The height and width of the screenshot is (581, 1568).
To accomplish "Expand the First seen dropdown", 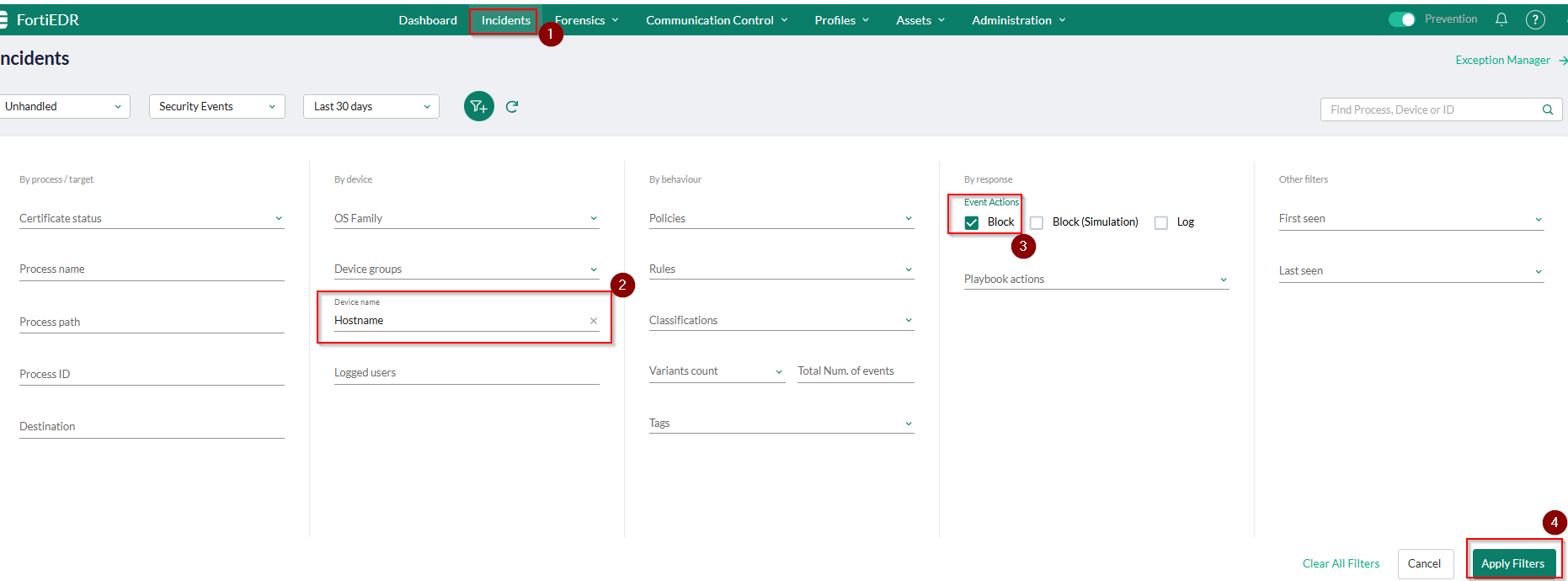I will tap(1411, 219).
